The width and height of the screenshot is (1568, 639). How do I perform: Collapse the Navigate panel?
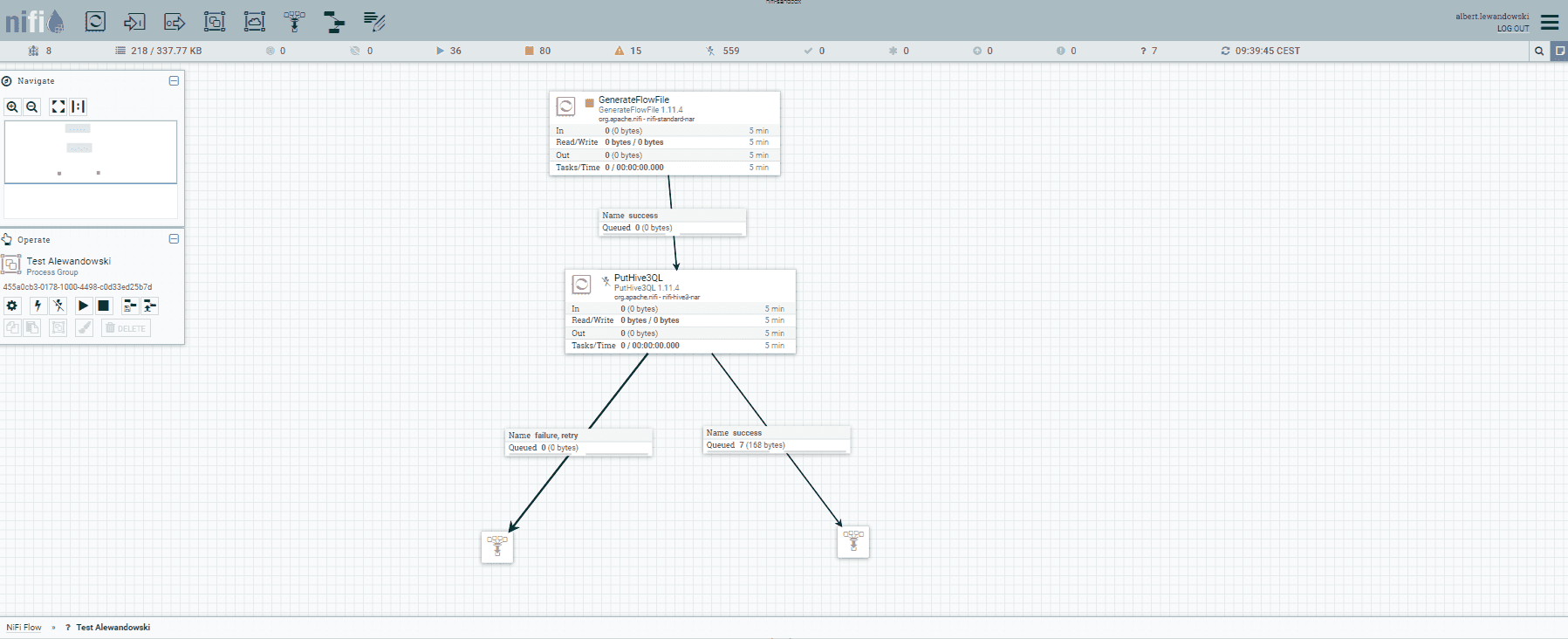tap(174, 80)
